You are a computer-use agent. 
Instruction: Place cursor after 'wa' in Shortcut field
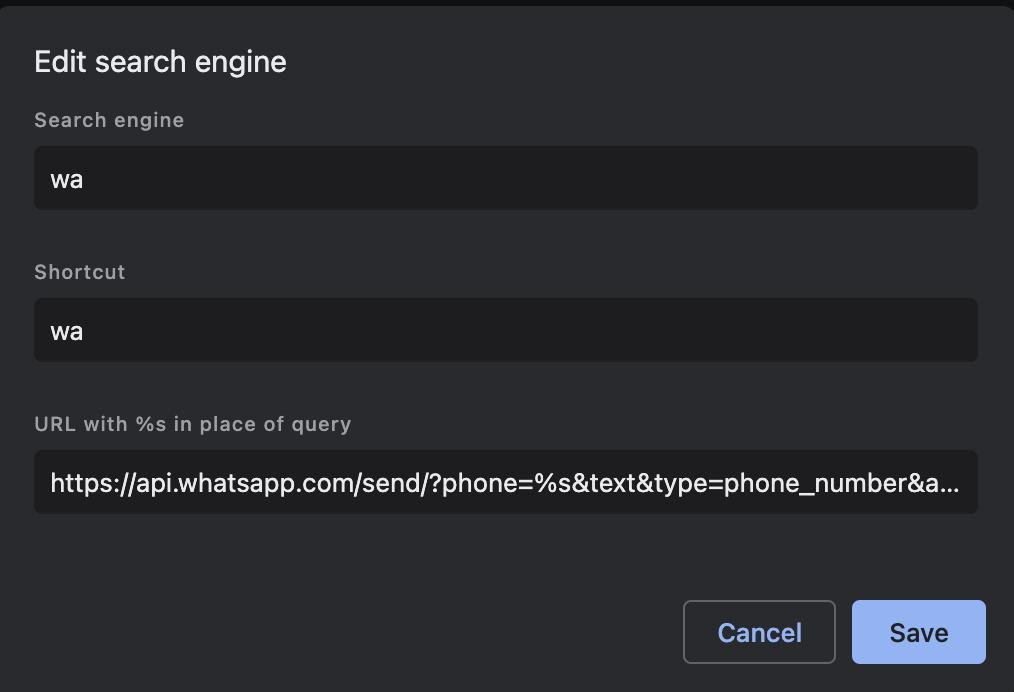point(84,331)
